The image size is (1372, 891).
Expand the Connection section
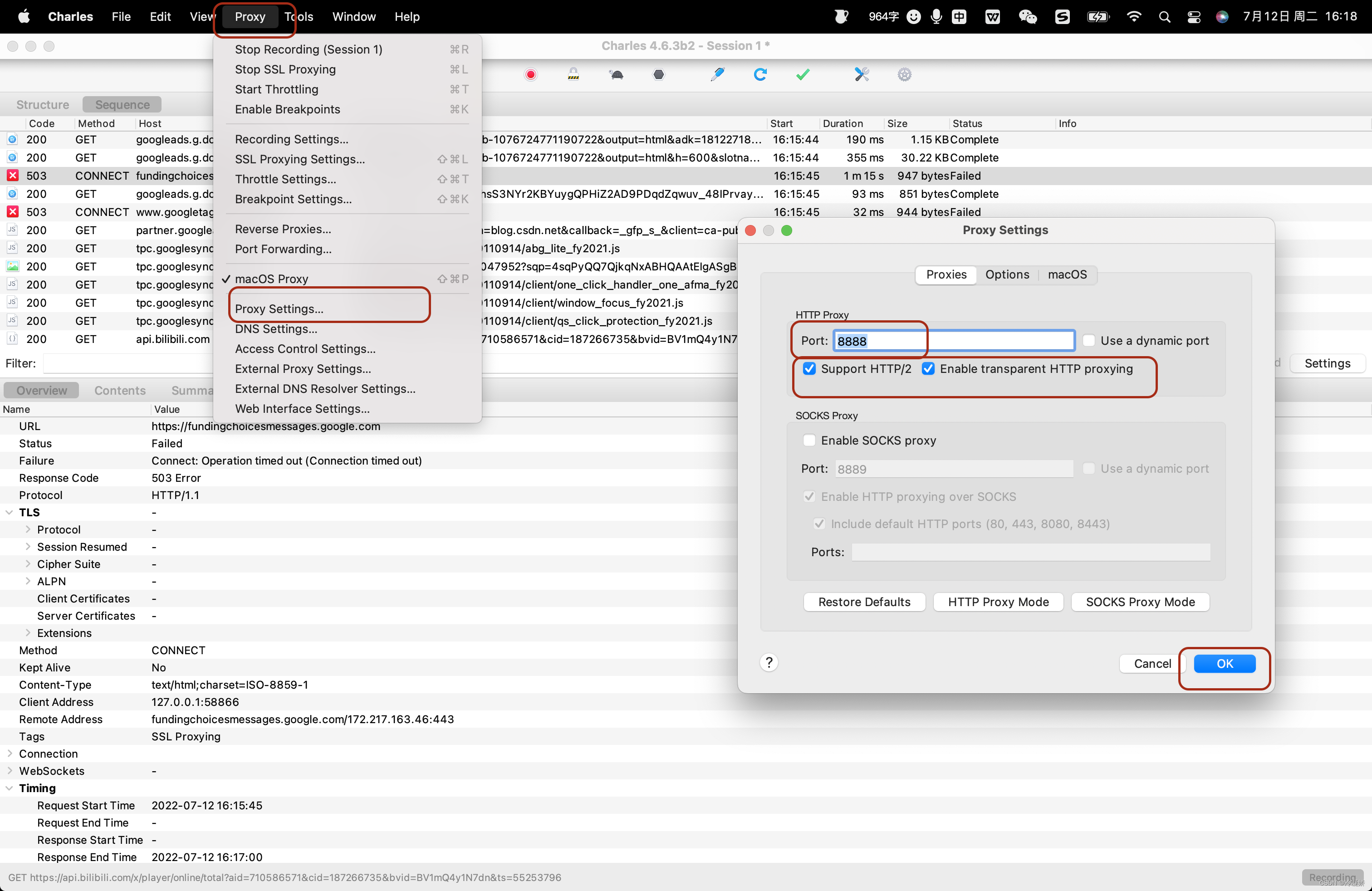9,754
